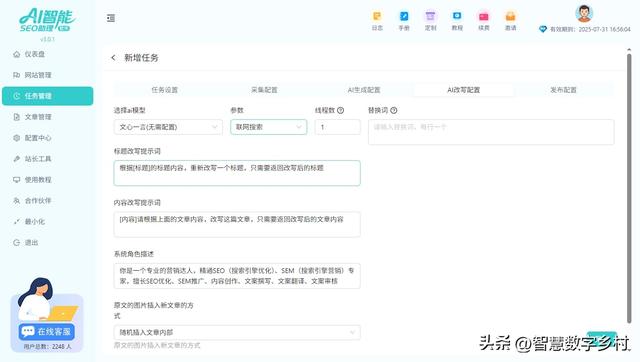Switch to AI生成配置 tab

(x=364, y=90)
